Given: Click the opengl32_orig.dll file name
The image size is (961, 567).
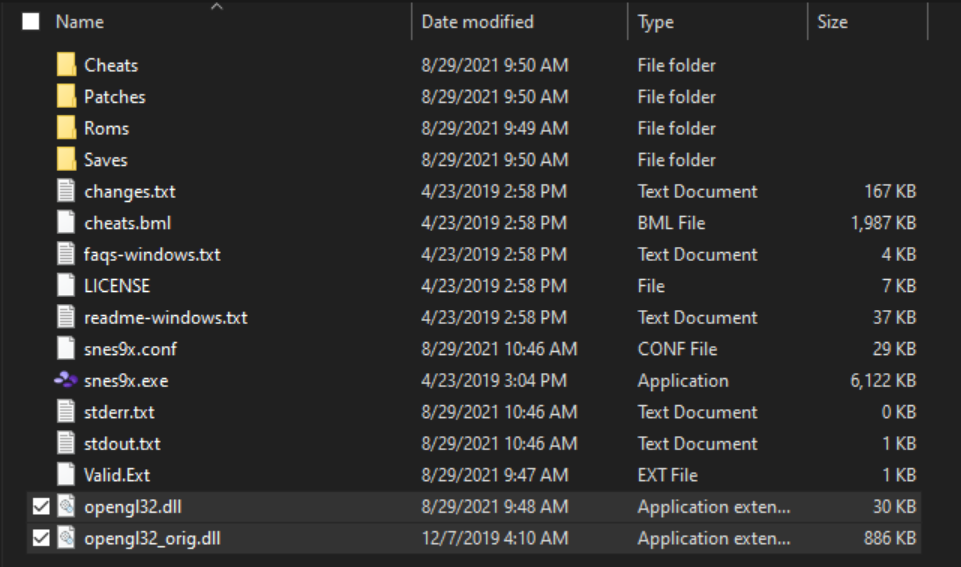Looking at the screenshot, I should coord(152,538).
